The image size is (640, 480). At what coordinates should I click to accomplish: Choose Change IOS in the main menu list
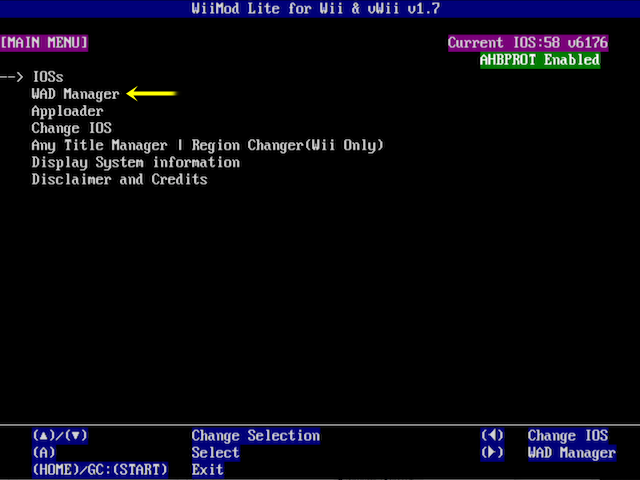point(71,128)
